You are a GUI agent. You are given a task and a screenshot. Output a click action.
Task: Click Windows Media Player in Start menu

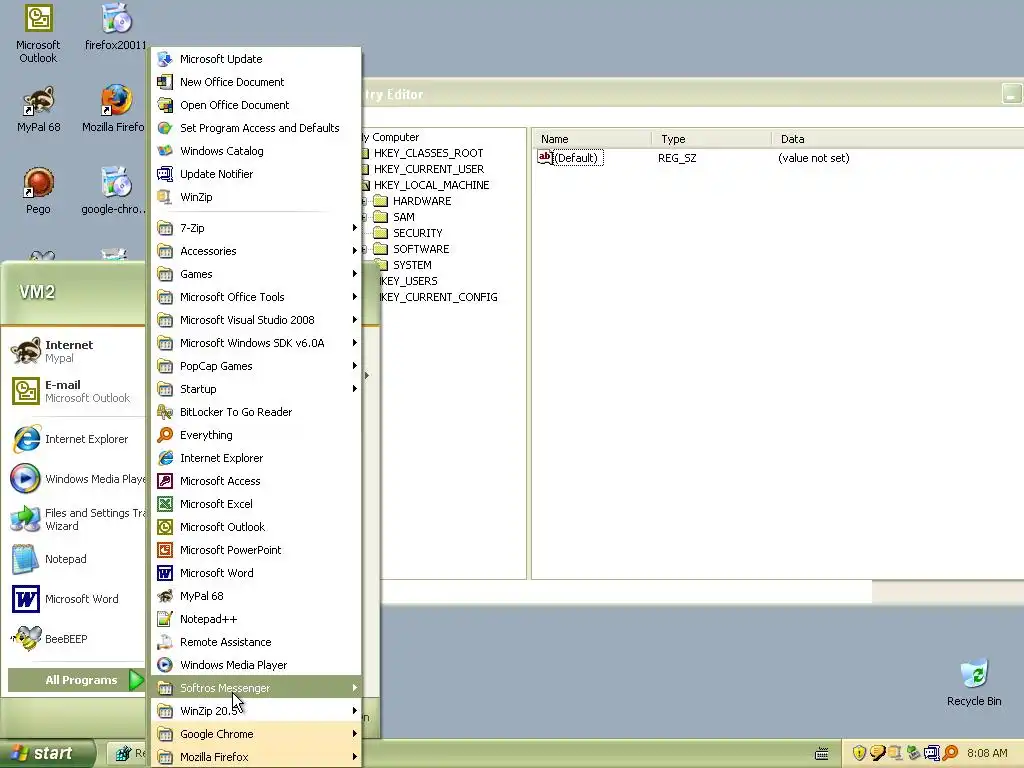[76, 479]
